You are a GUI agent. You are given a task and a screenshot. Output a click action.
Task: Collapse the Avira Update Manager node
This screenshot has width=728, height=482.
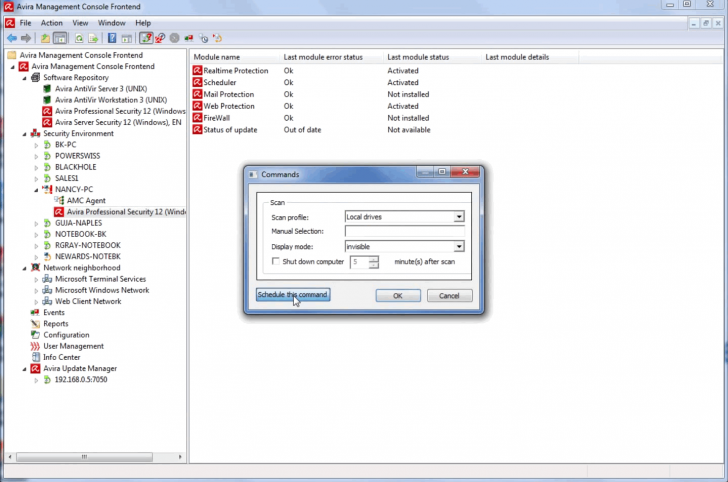(25, 369)
